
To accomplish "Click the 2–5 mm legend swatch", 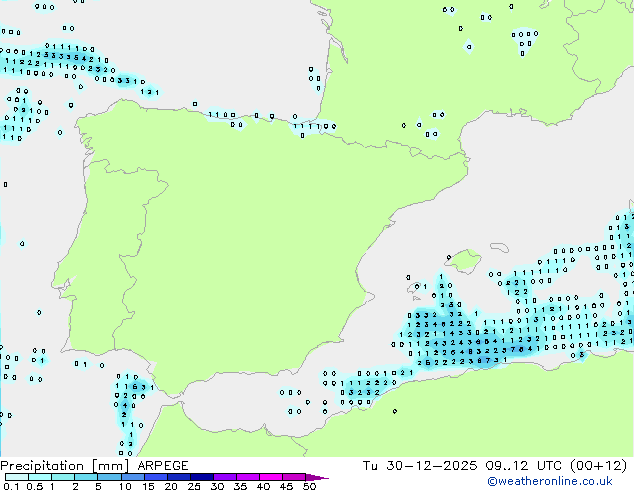I will click(86, 477).
